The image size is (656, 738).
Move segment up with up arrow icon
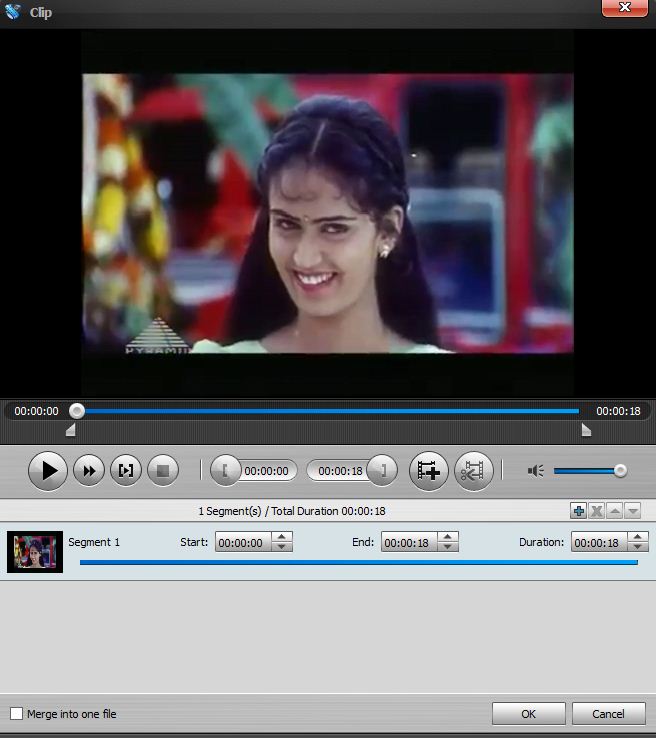[615, 511]
